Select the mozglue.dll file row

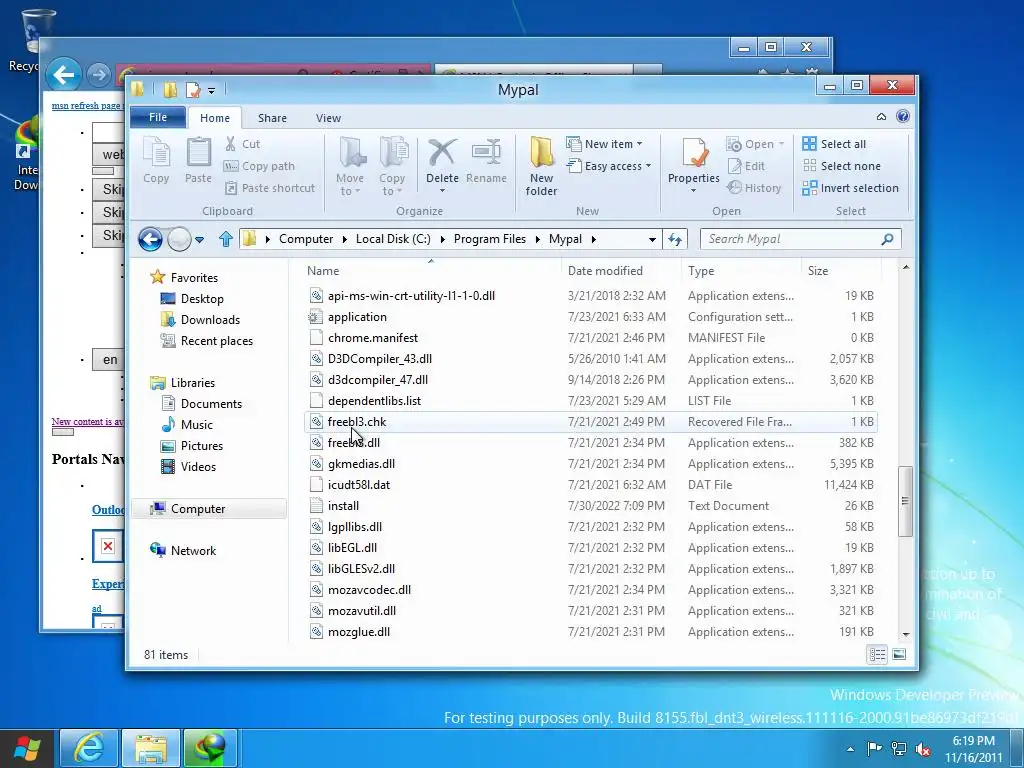pos(591,632)
